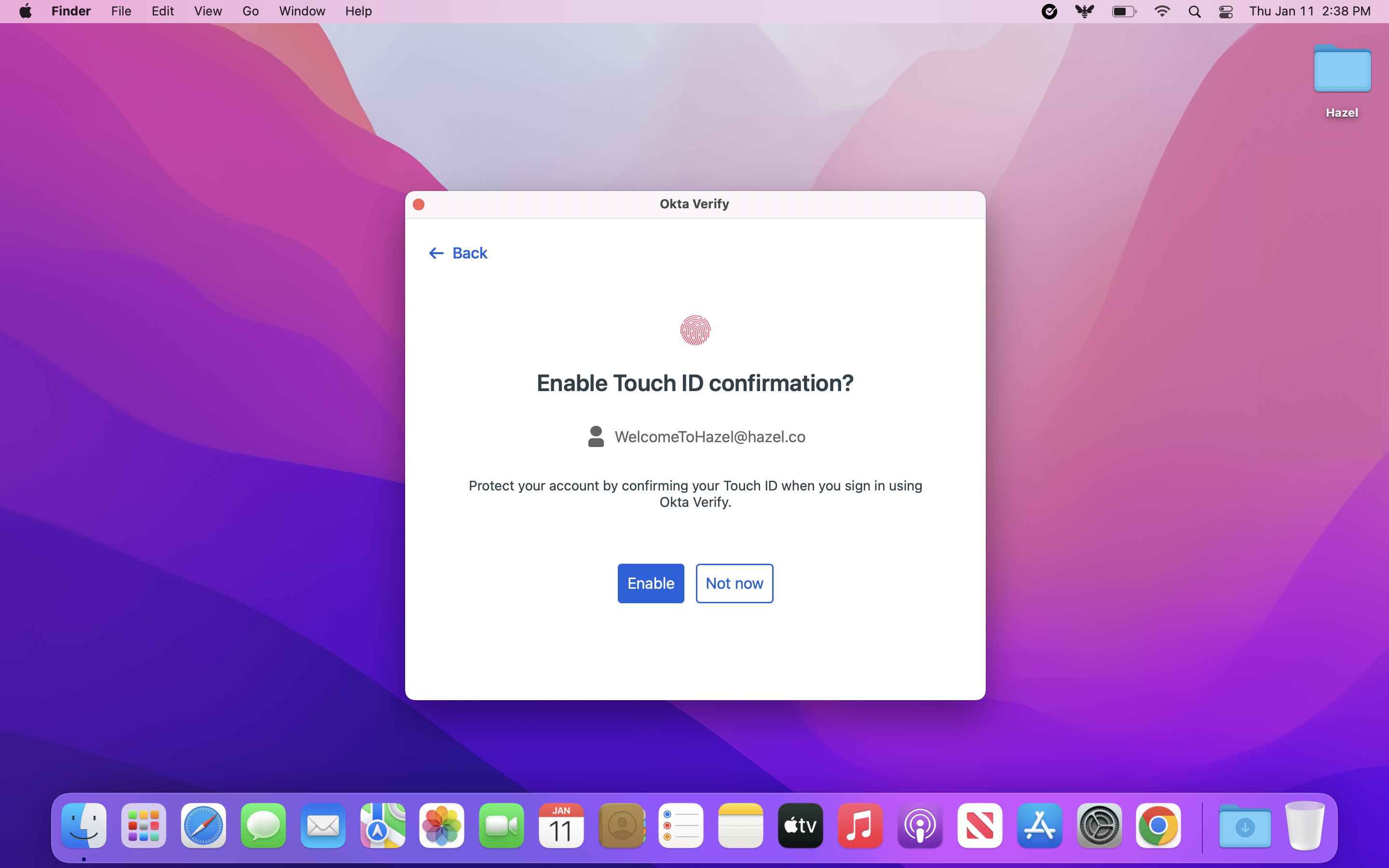Open System Preferences from the Dock
The width and height of the screenshot is (1389, 868).
1099,826
